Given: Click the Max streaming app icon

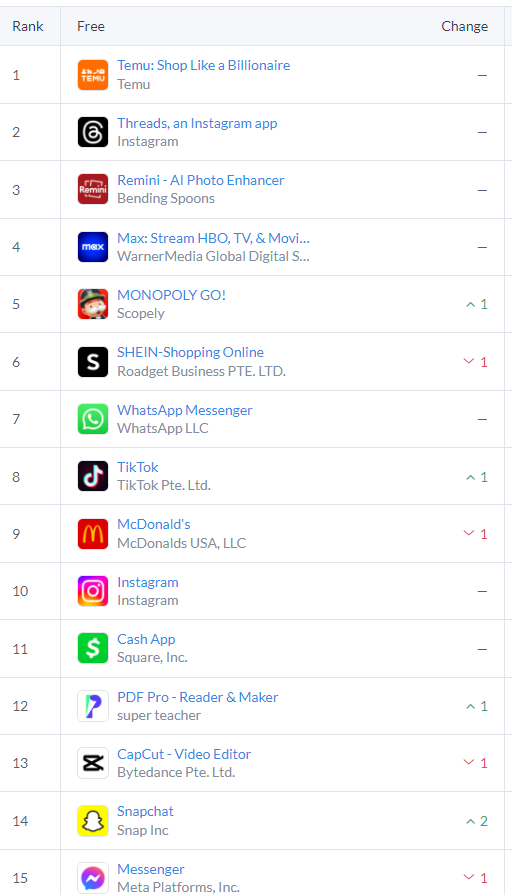Looking at the screenshot, I should point(93,247).
